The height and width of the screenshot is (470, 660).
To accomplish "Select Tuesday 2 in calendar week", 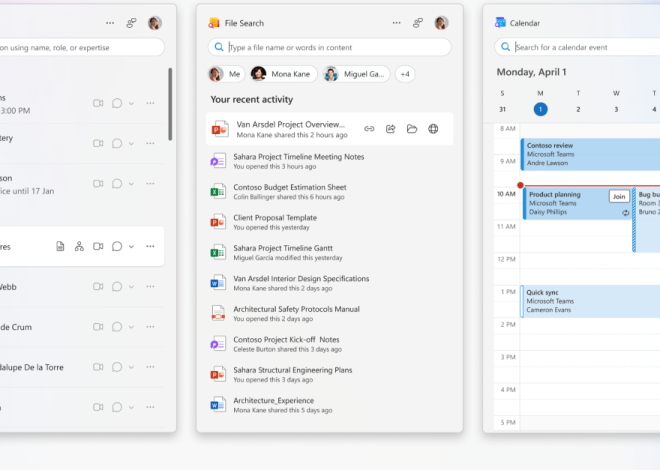I will coord(578,109).
